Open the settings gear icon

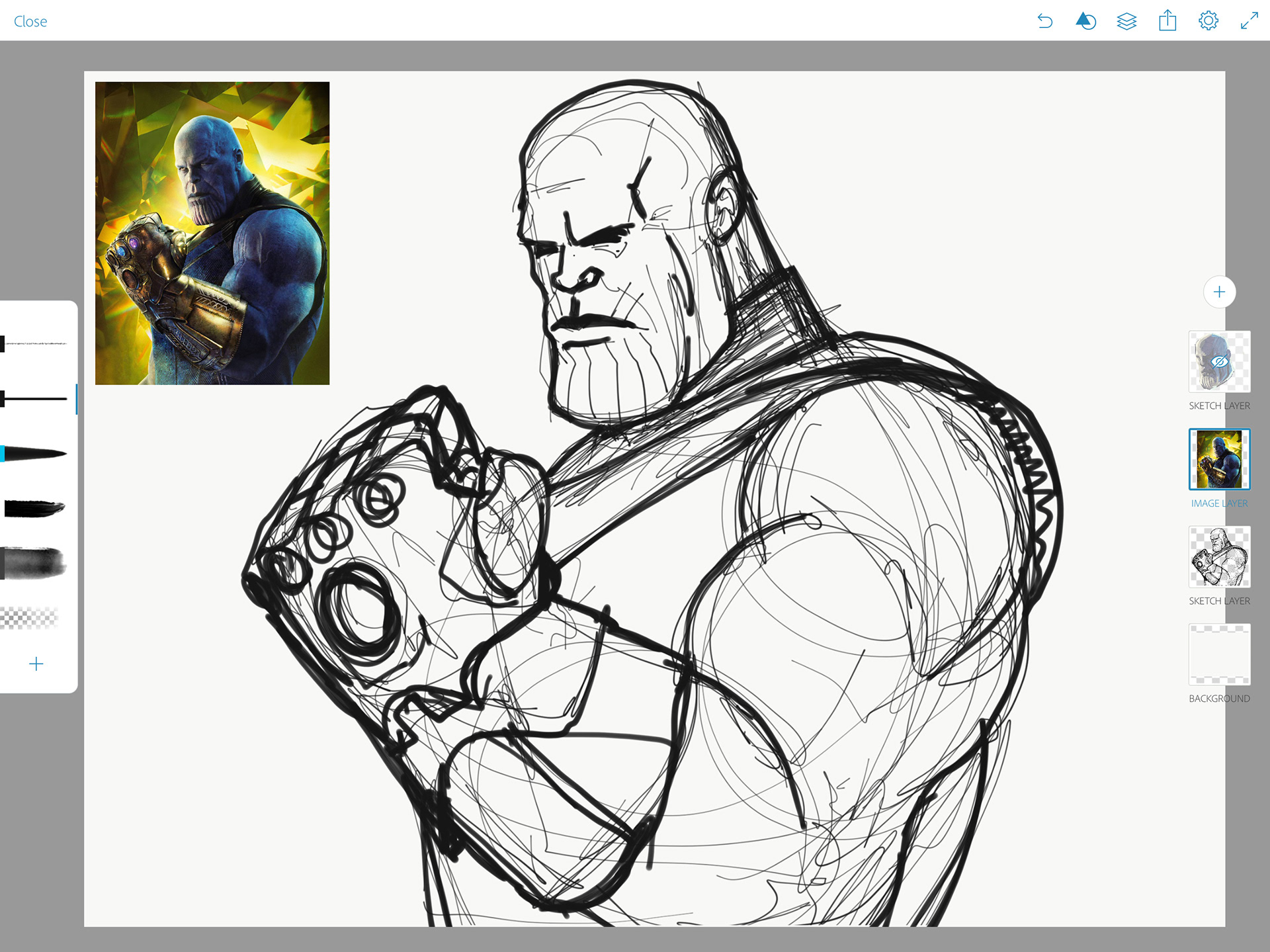coord(1208,21)
